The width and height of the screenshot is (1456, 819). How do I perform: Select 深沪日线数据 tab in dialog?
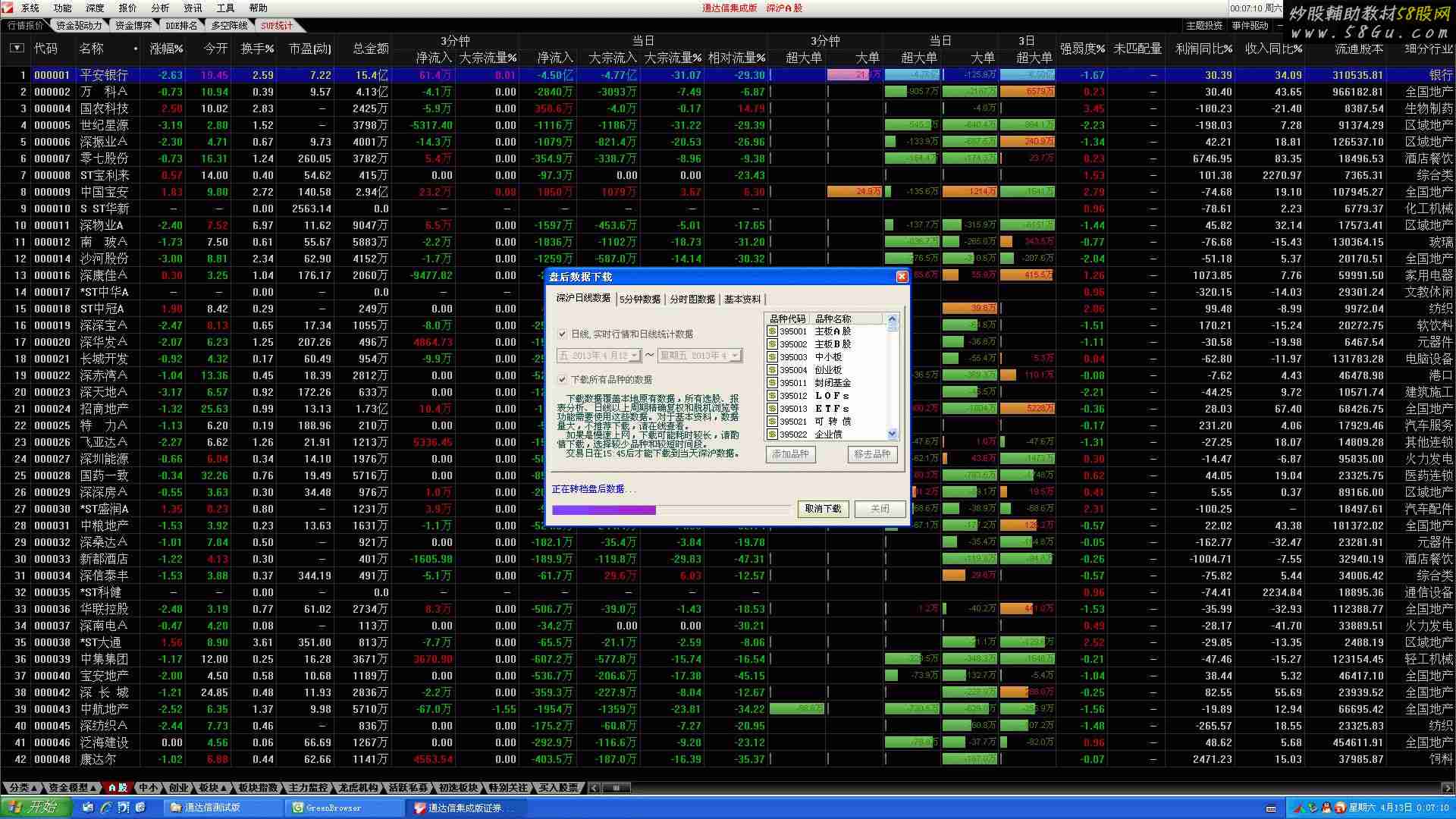583,298
